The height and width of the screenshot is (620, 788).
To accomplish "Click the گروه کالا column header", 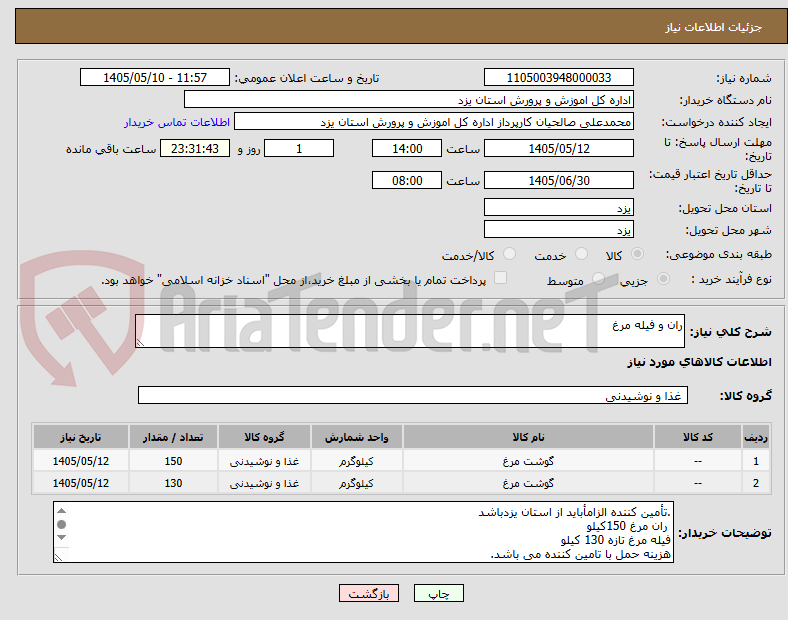I will click(264, 437).
